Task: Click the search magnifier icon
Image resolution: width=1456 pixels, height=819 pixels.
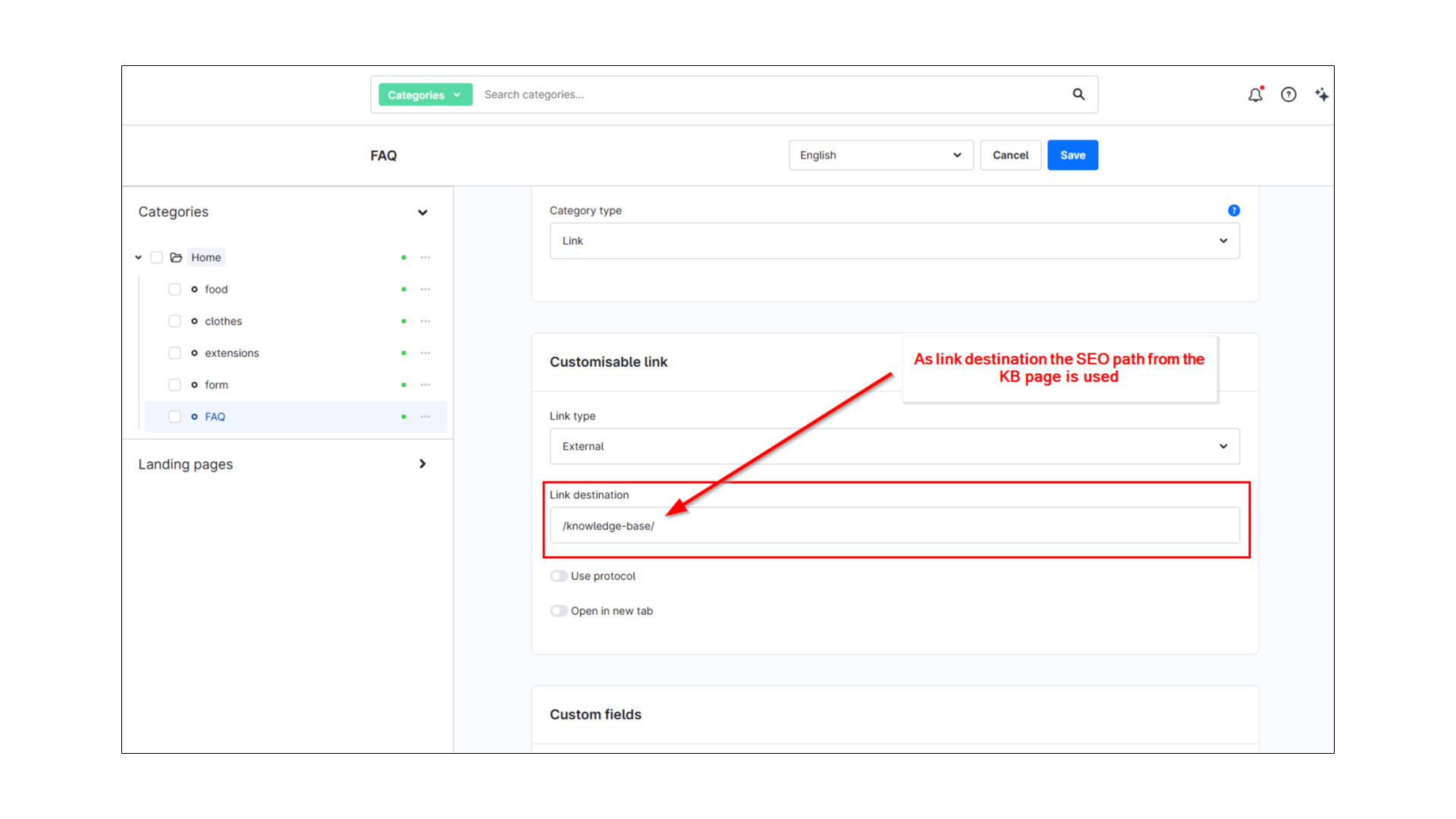Action: (1078, 94)
